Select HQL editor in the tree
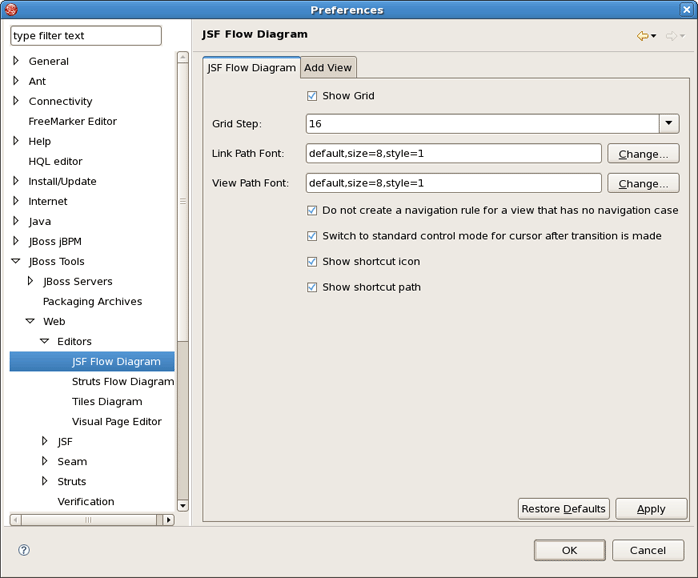This screenshot has width=698, height=578. coord(55,161)
